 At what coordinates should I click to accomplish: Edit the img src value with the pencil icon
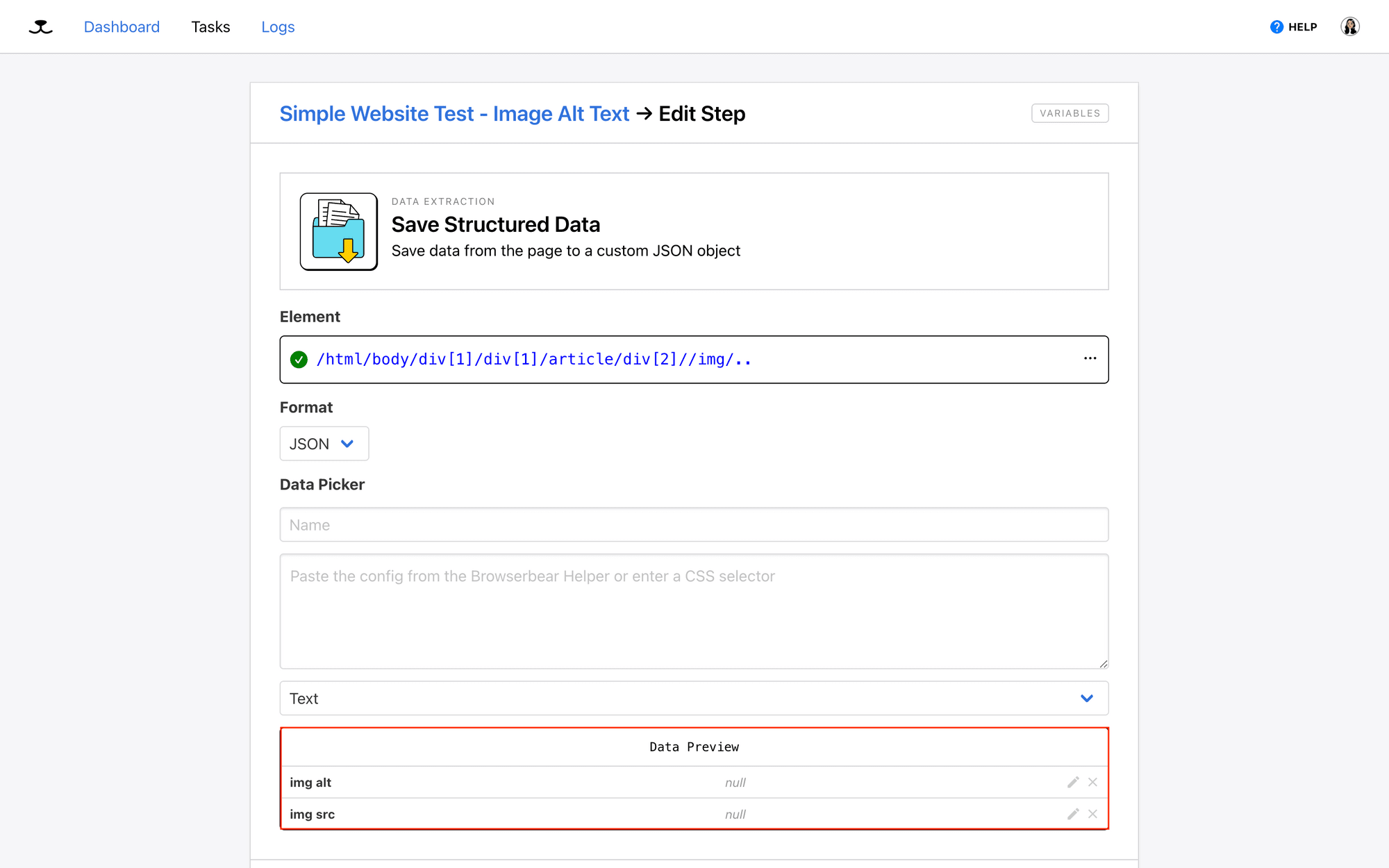pos(1072,813)
